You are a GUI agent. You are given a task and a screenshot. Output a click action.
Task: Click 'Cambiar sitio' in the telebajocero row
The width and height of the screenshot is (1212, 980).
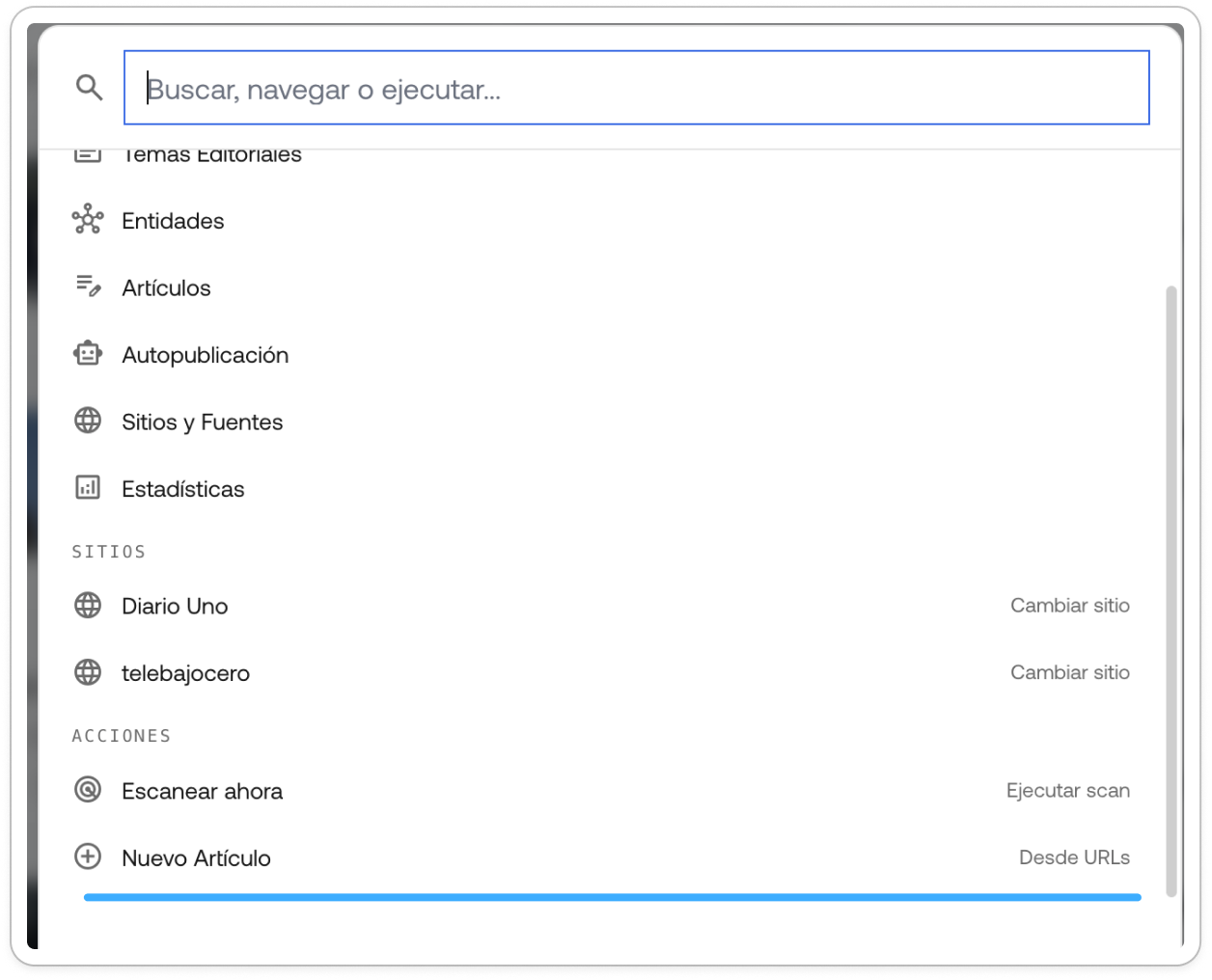click(1070, 672)
